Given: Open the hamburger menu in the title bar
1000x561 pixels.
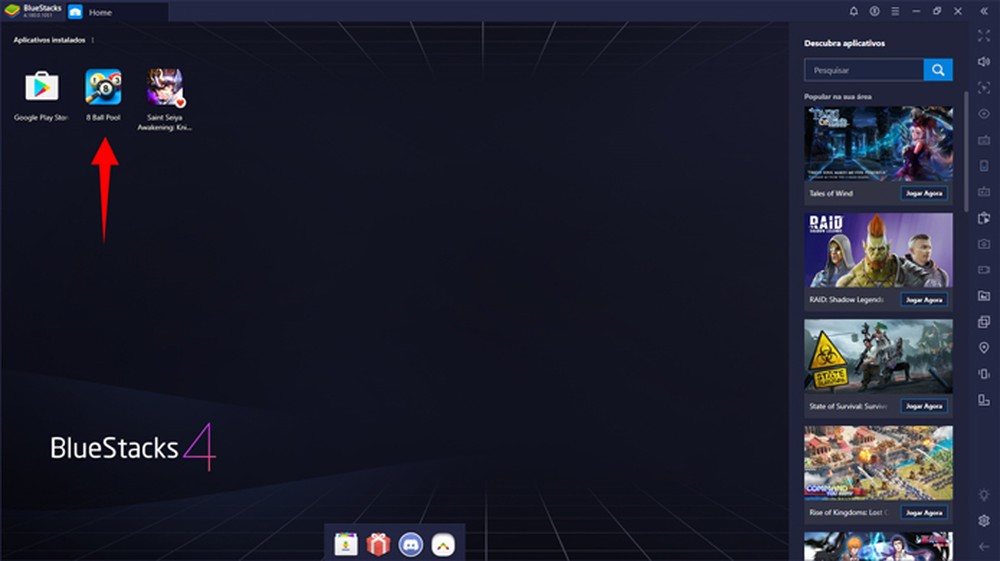Looking at the screenshot, I should point(895,11).
